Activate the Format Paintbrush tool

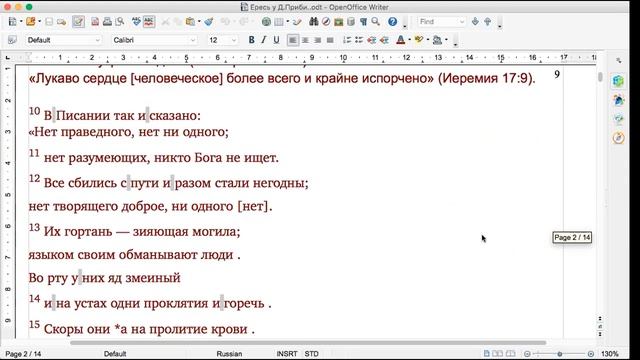click(209, 22)
